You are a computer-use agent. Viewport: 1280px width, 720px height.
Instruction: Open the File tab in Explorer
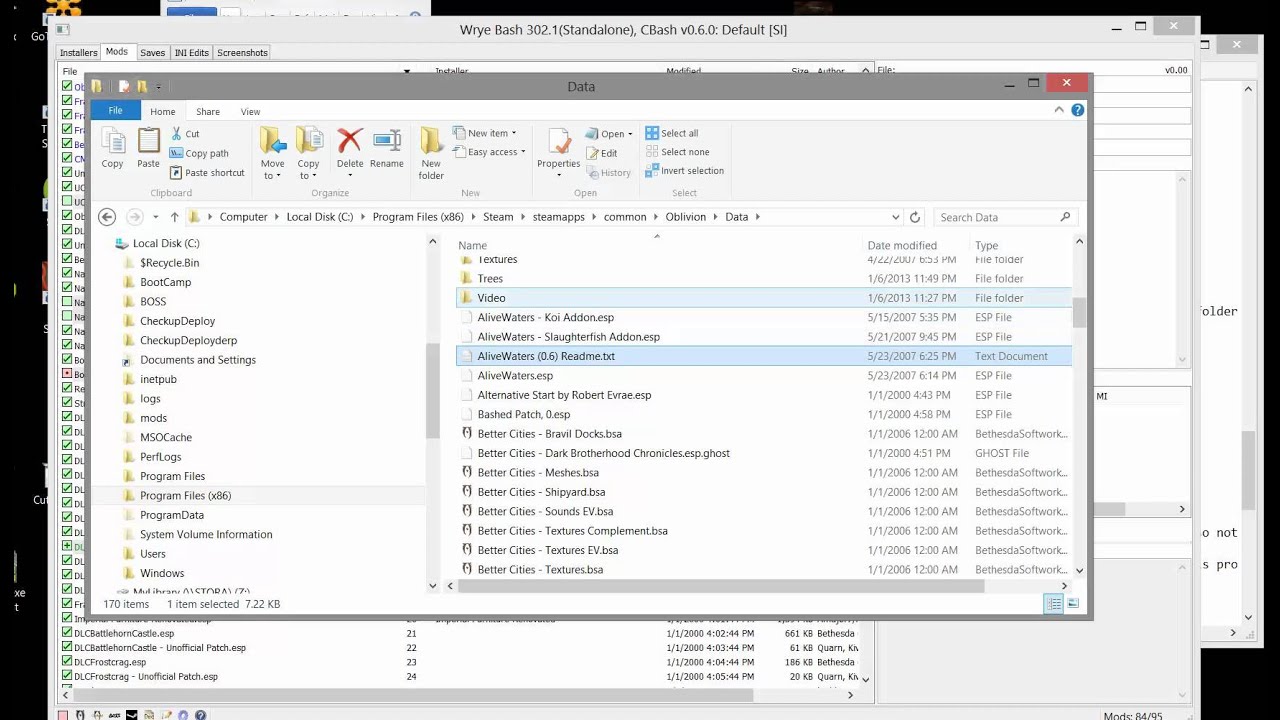coord(115,111)
